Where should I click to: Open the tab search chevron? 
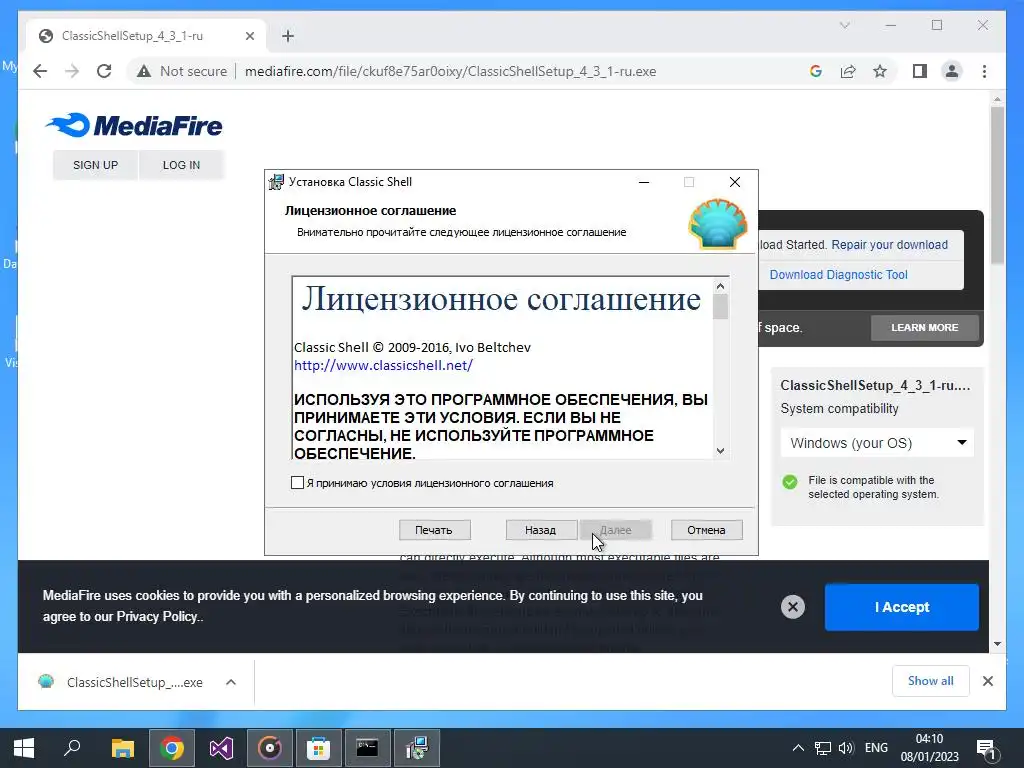[844, 25]
